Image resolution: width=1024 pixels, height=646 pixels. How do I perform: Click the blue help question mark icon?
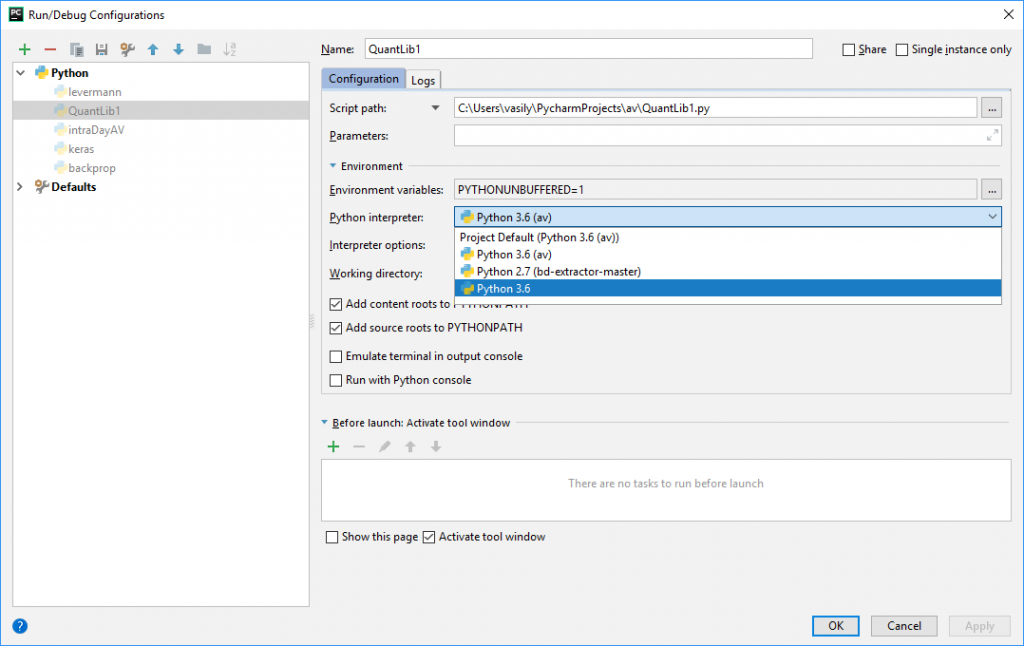20,626
